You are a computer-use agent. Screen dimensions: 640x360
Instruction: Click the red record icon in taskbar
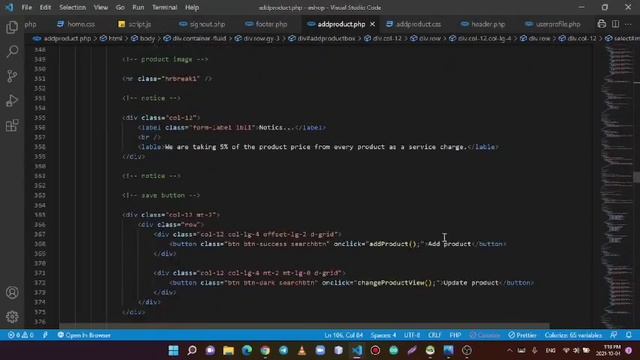(375, 350)
